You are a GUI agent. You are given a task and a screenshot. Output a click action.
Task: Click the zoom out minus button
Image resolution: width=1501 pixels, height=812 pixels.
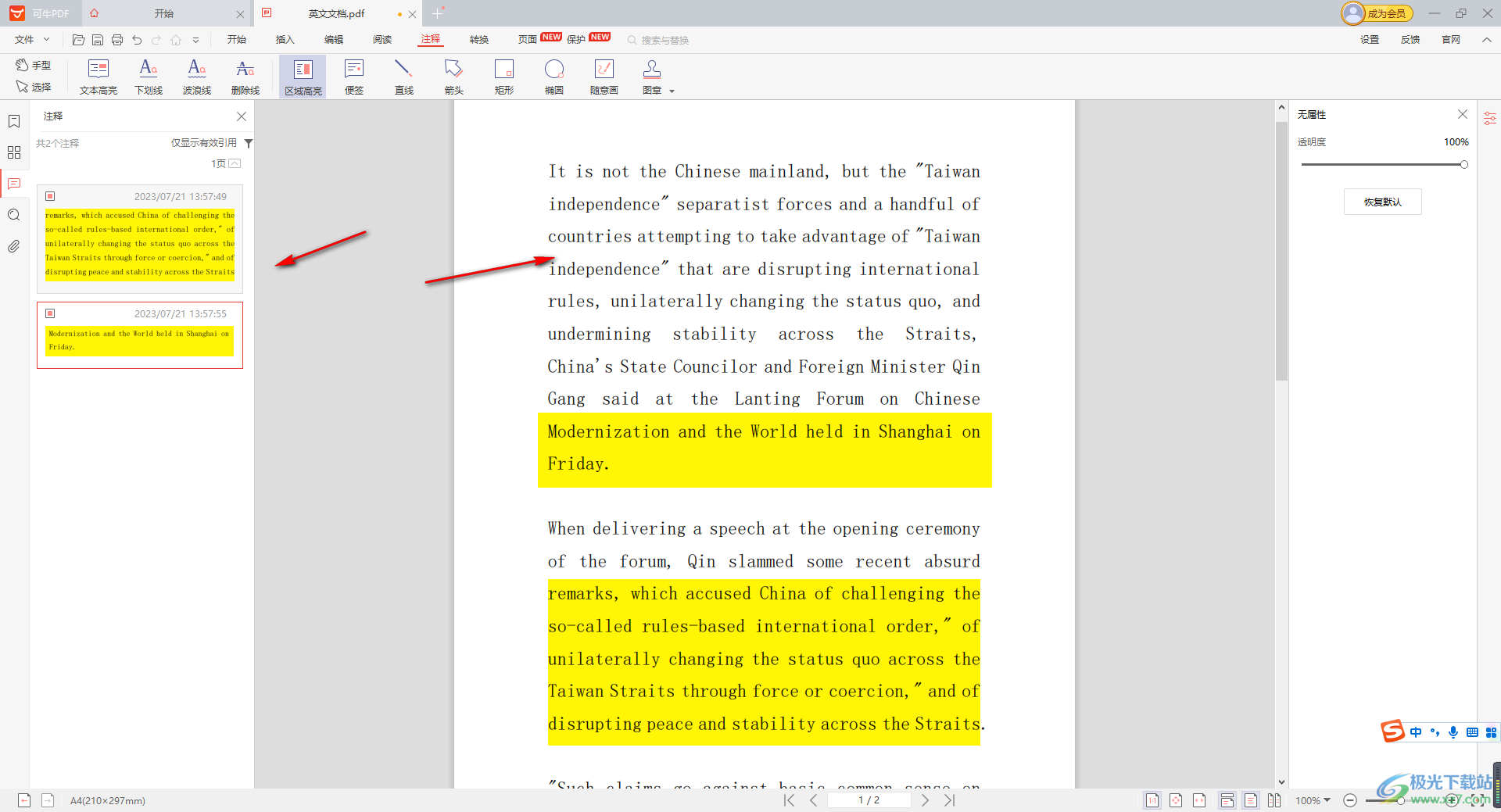coord(1350,800)
